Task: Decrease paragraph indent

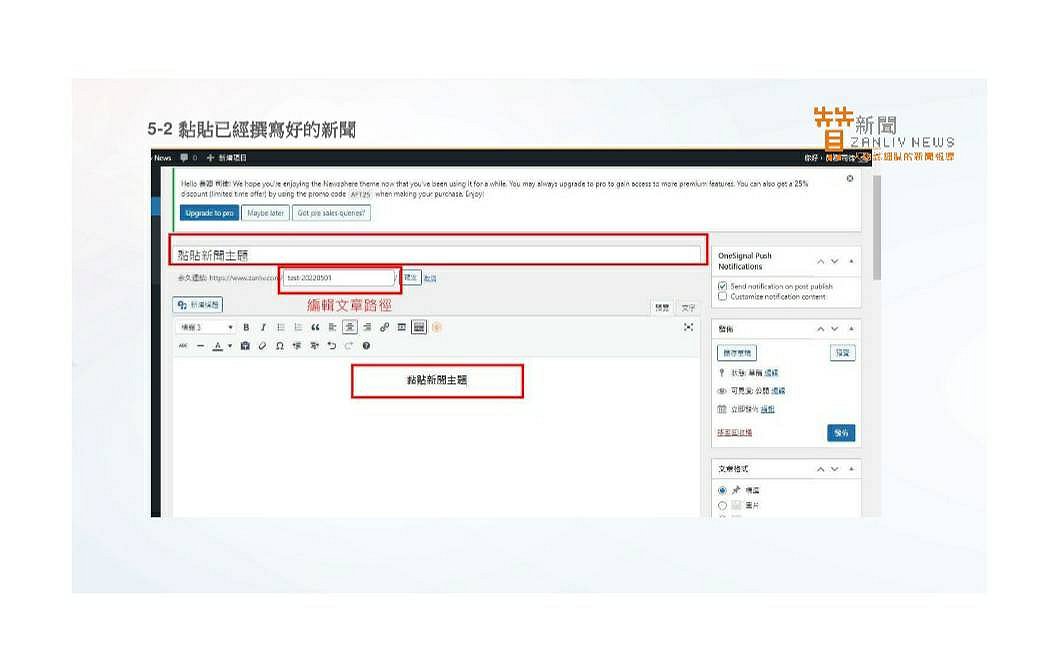Action: click(297, 346)
